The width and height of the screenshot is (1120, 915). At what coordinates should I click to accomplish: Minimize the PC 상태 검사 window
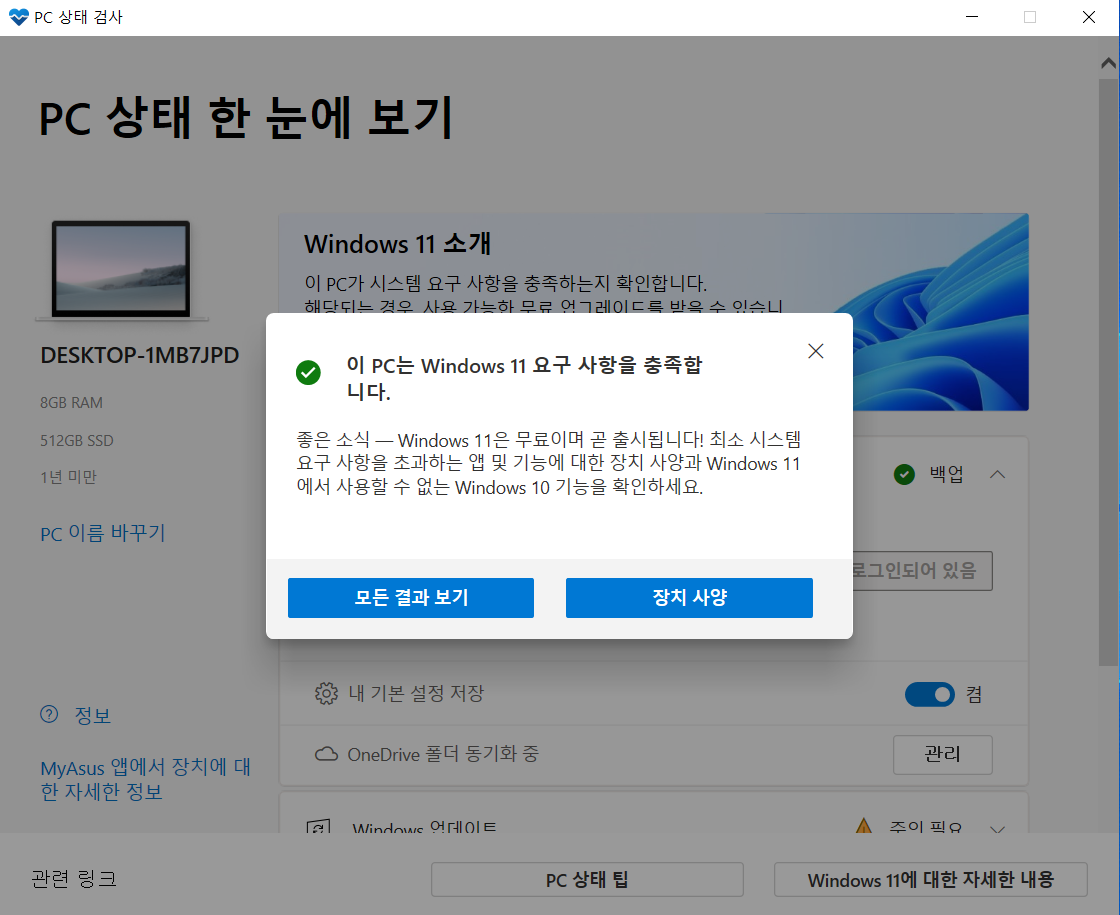[x=971, y=17]
